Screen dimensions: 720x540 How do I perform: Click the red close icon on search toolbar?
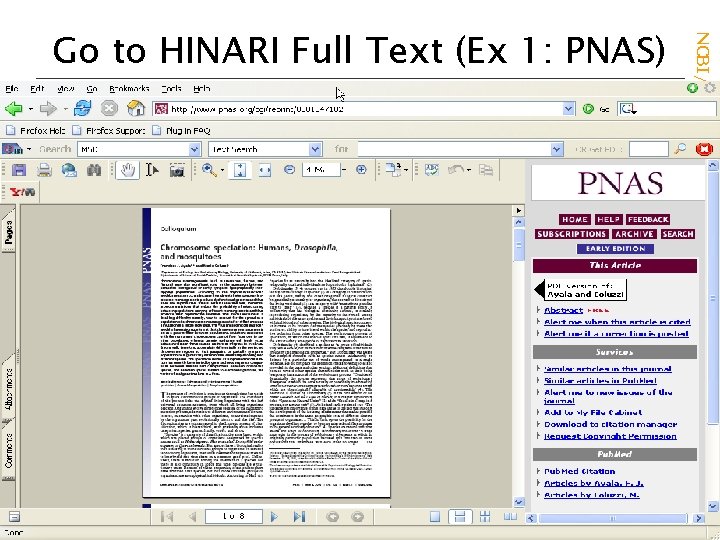point(704,149)
